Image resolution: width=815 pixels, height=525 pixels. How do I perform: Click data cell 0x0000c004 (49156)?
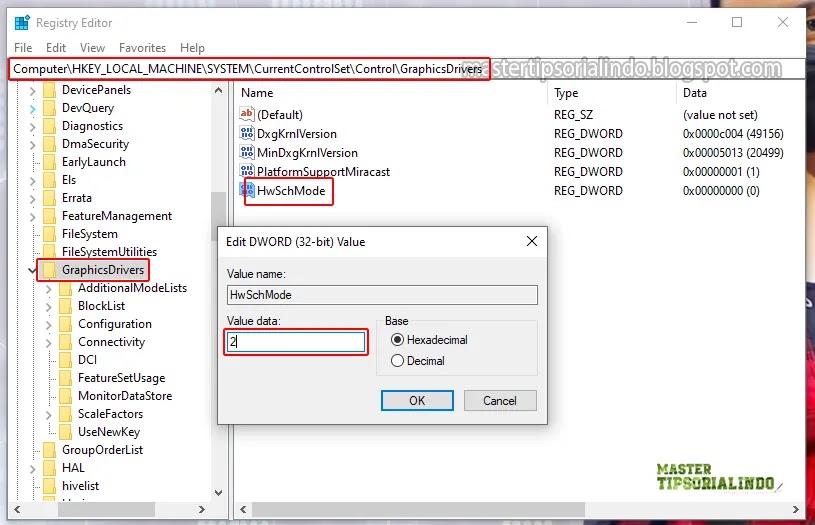(733, 134)
